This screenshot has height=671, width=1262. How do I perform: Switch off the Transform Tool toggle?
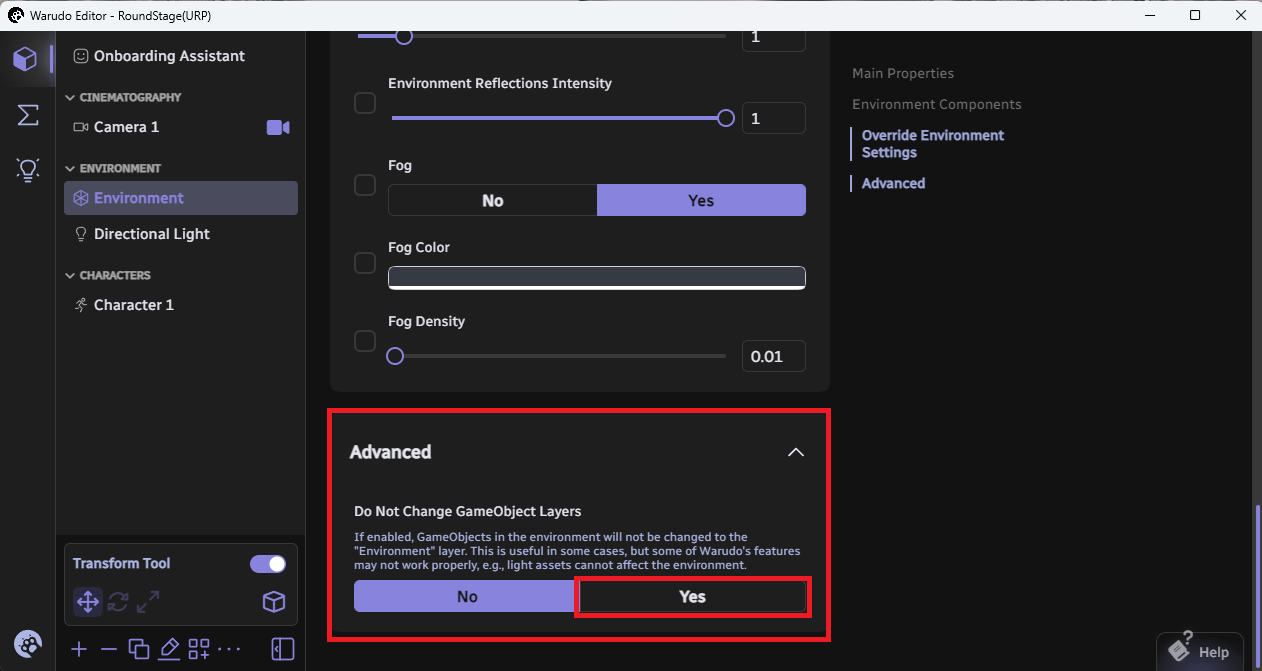tap(268, 564)
